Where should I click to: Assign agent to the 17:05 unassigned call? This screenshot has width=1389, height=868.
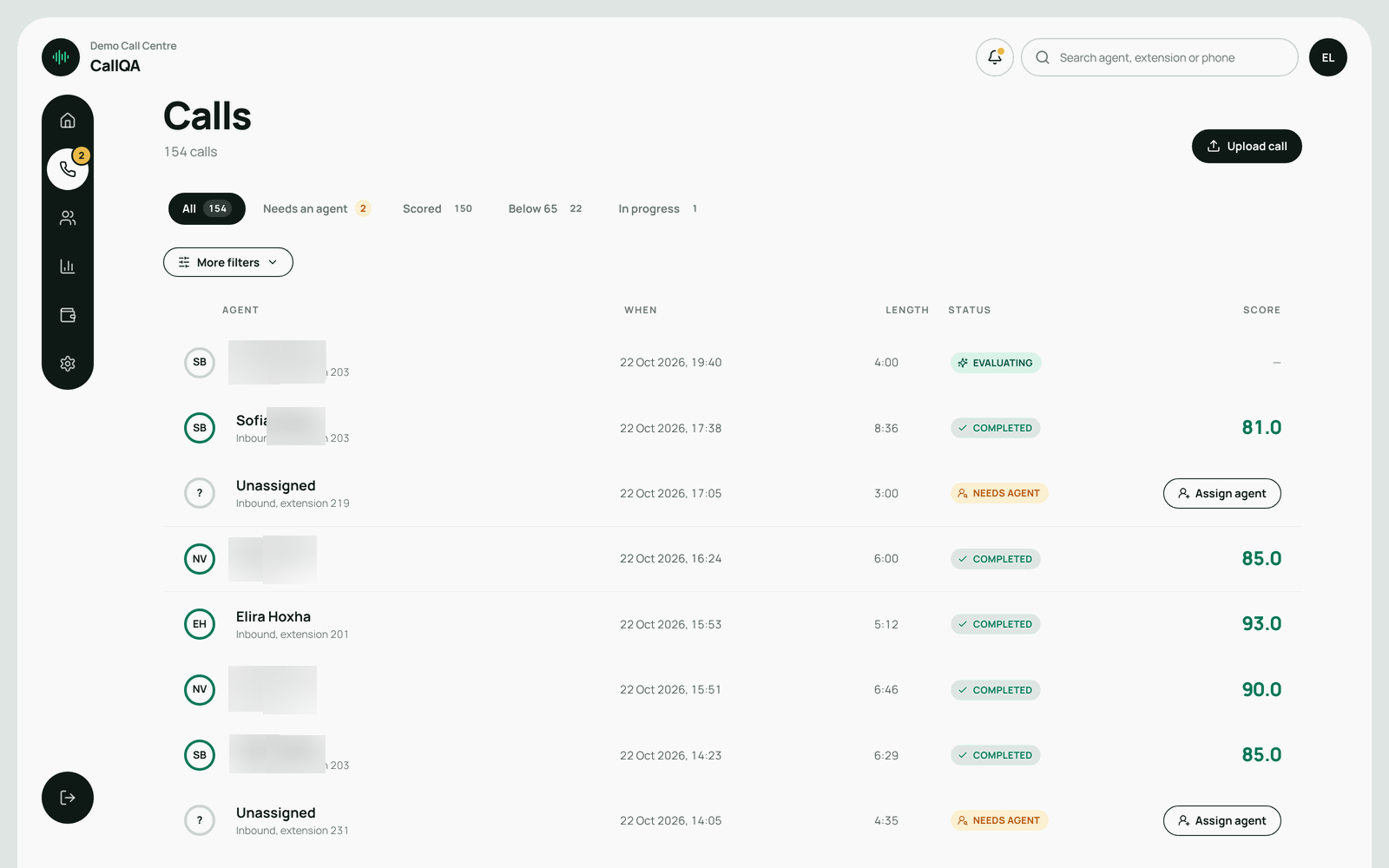pos(1222,493)
